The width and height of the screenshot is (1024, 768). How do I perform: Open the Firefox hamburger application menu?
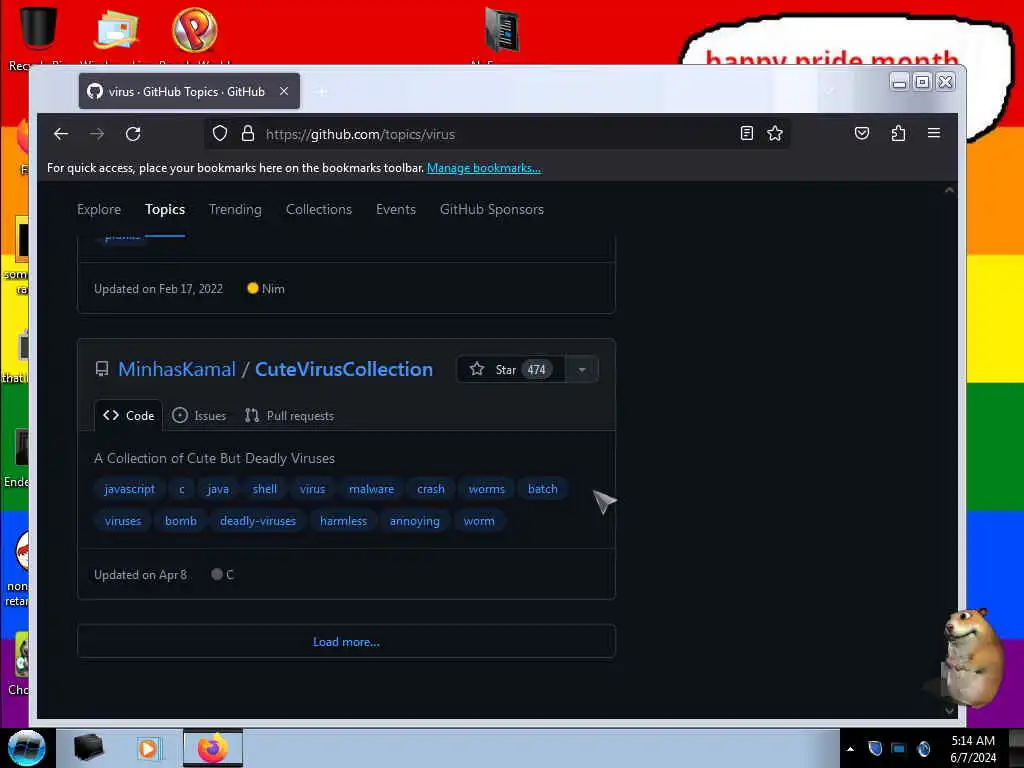tap(934, 133)
